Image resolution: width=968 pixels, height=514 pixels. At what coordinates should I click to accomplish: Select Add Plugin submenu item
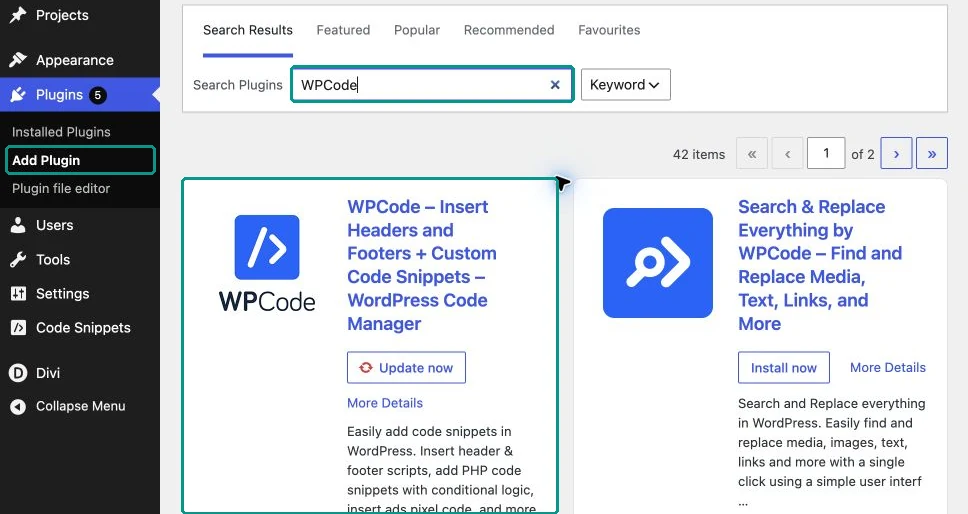[x=80, y=160]
